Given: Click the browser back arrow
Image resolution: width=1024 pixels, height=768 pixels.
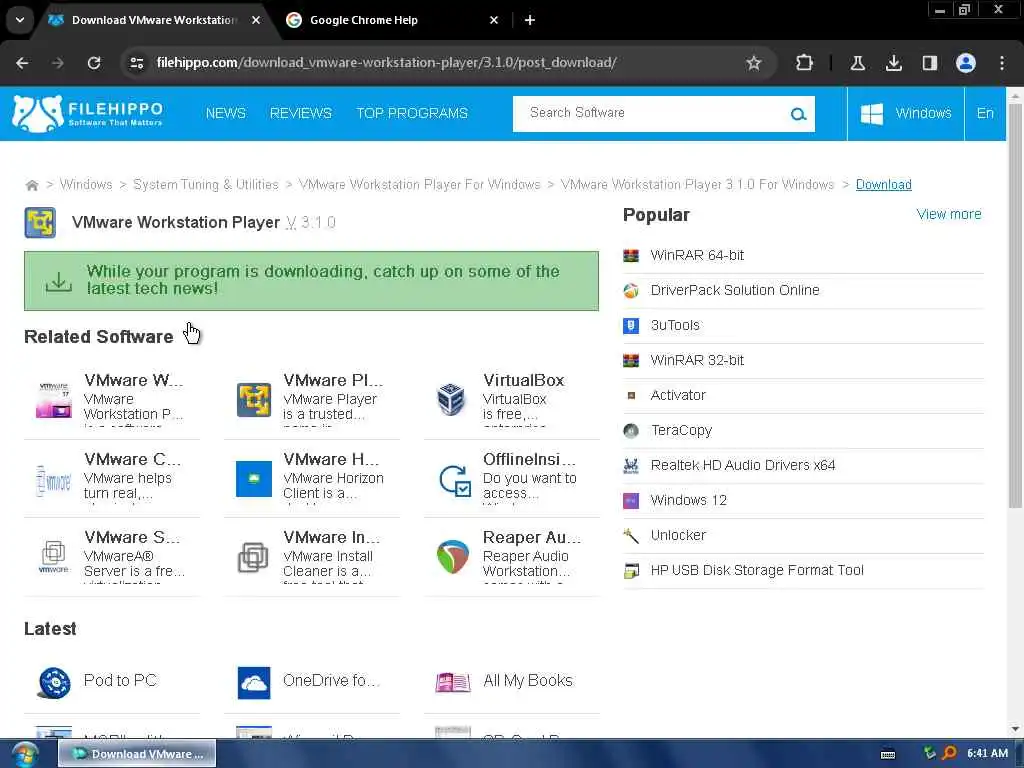Looking at the screenshot, I should click(22, 63).
